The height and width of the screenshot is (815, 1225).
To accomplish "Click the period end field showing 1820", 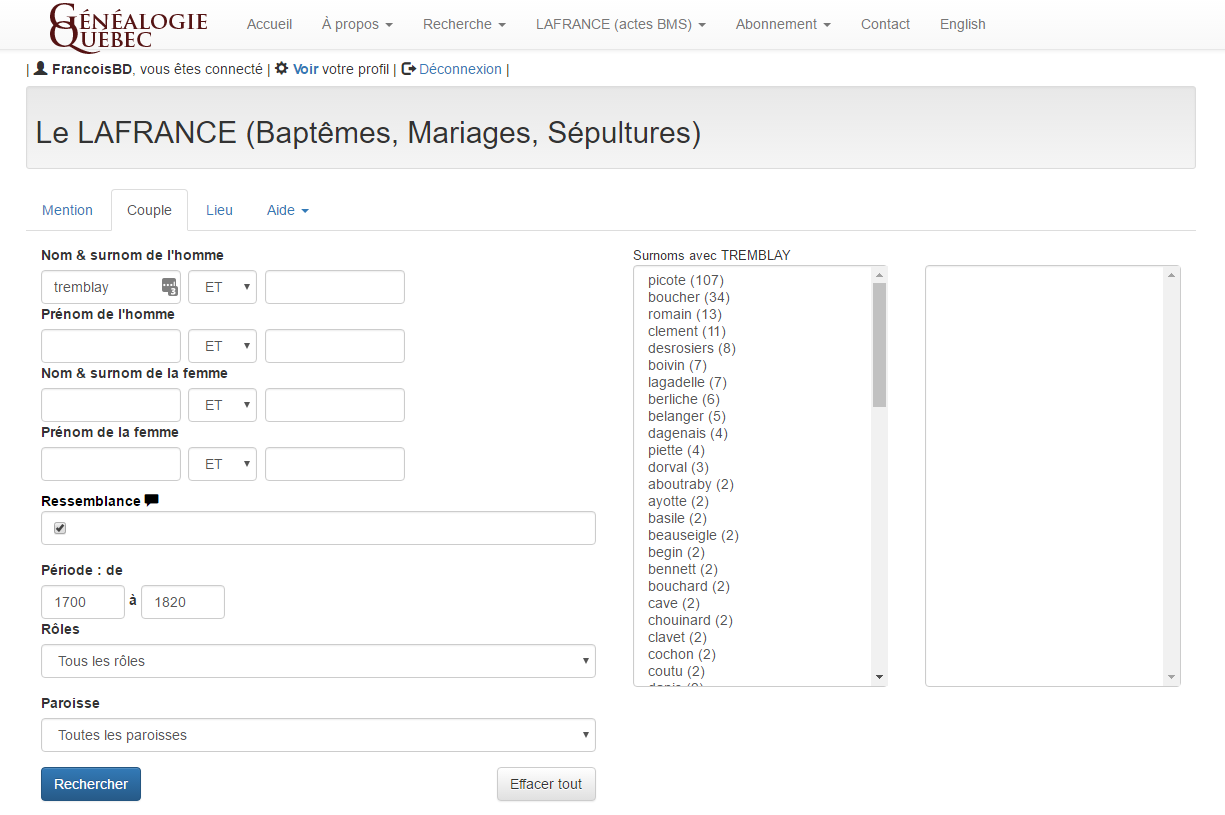I will click(183, 602).
